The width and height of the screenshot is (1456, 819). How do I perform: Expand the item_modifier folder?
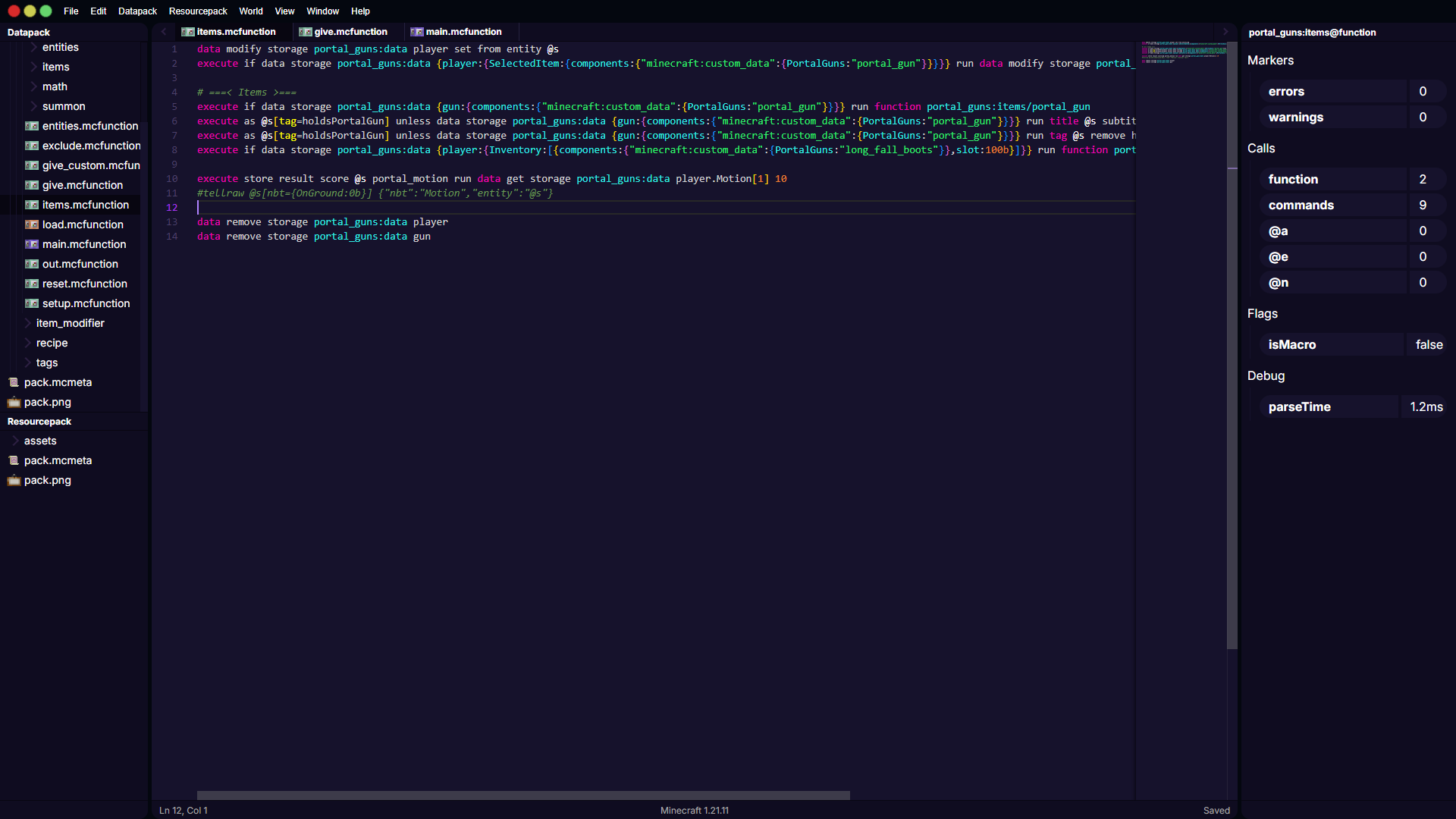[x=28, y=323]
